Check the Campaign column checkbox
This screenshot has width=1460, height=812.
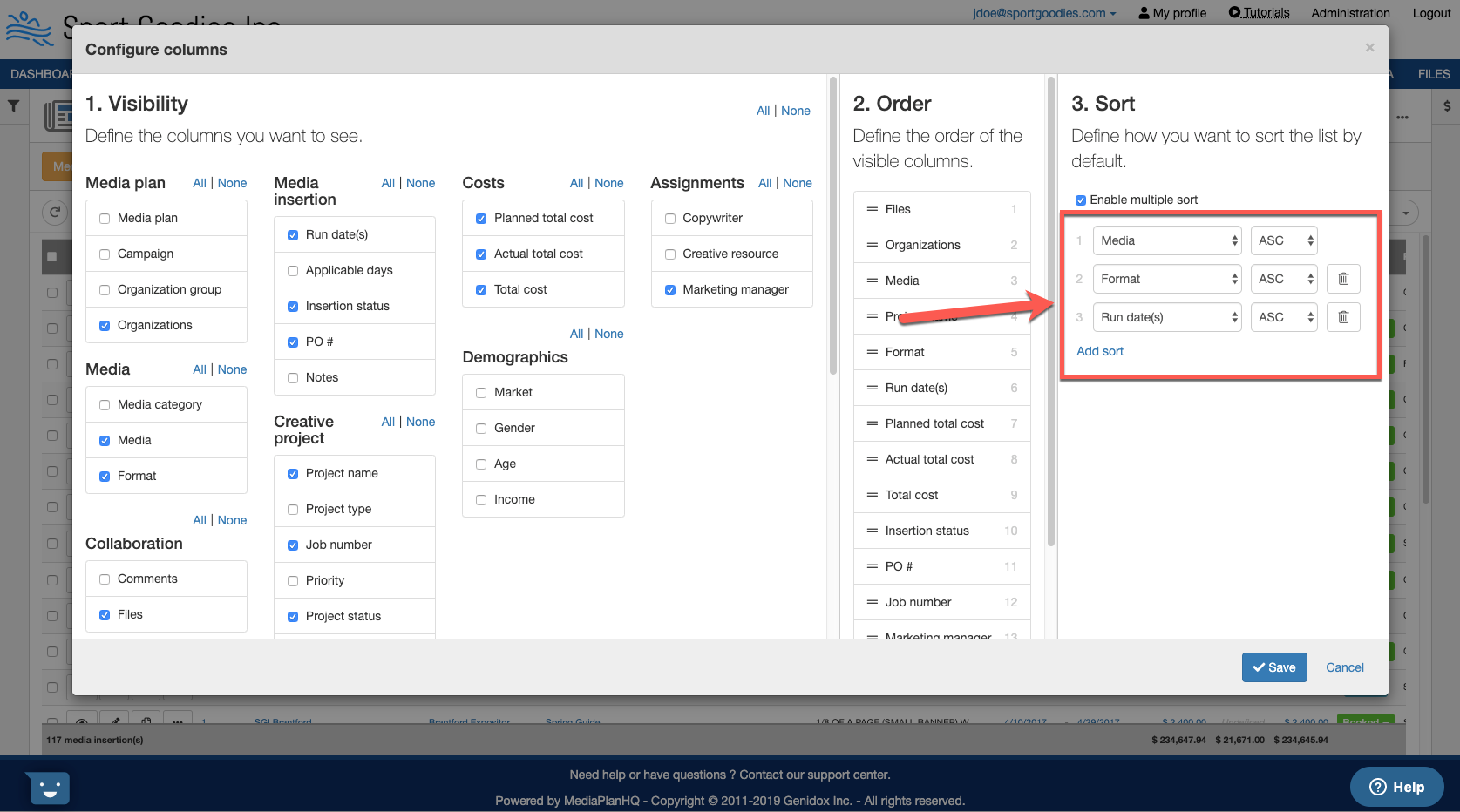click(105, 254)
